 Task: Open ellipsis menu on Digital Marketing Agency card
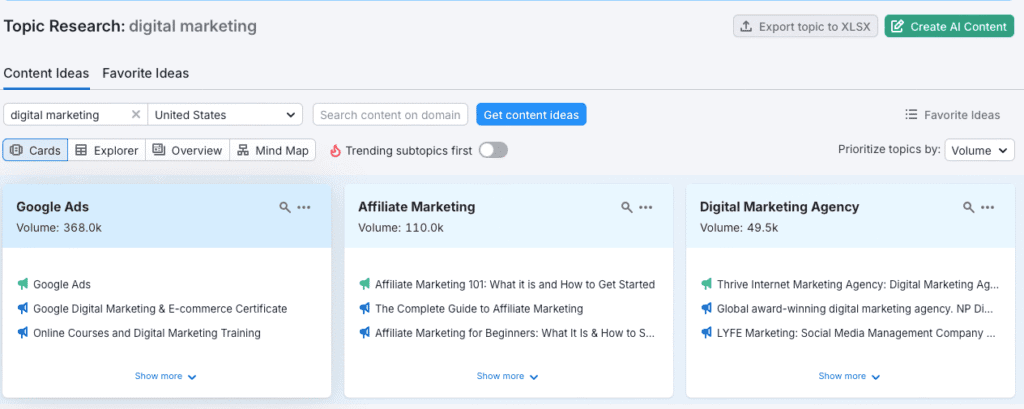click(988, 207)
